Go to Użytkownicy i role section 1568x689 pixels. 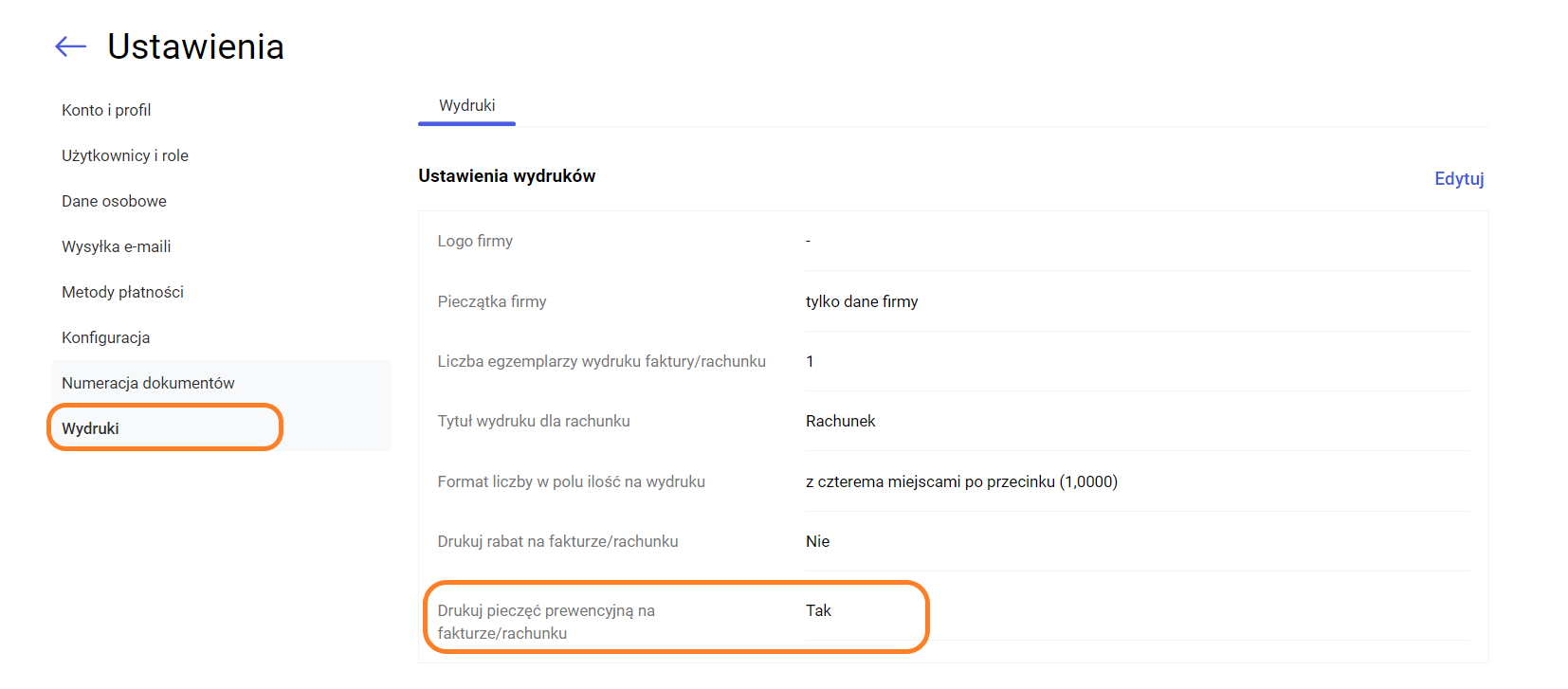[125, 155]
